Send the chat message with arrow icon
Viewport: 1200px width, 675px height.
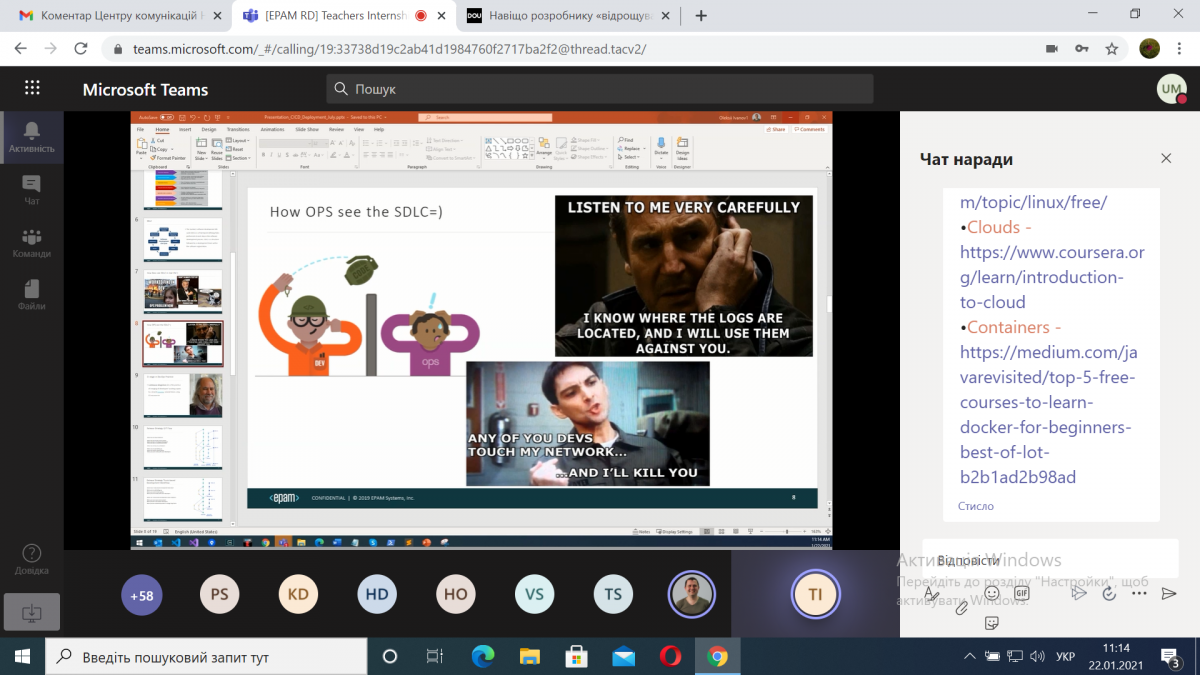[1168, 593]
